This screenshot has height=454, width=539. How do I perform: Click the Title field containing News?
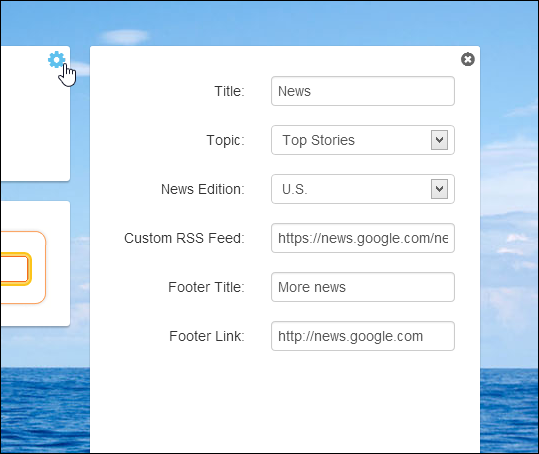[363, 91]
